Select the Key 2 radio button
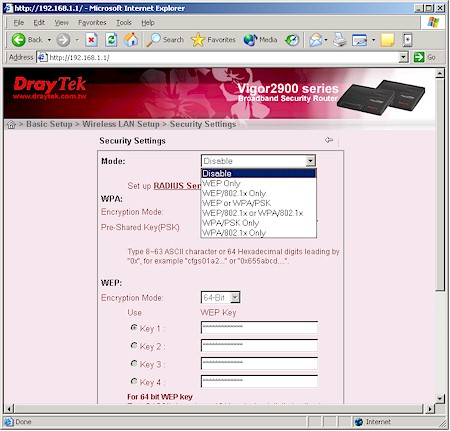This screenshot has height=431, width=450. pyautogui.click(x=134, y=346)
